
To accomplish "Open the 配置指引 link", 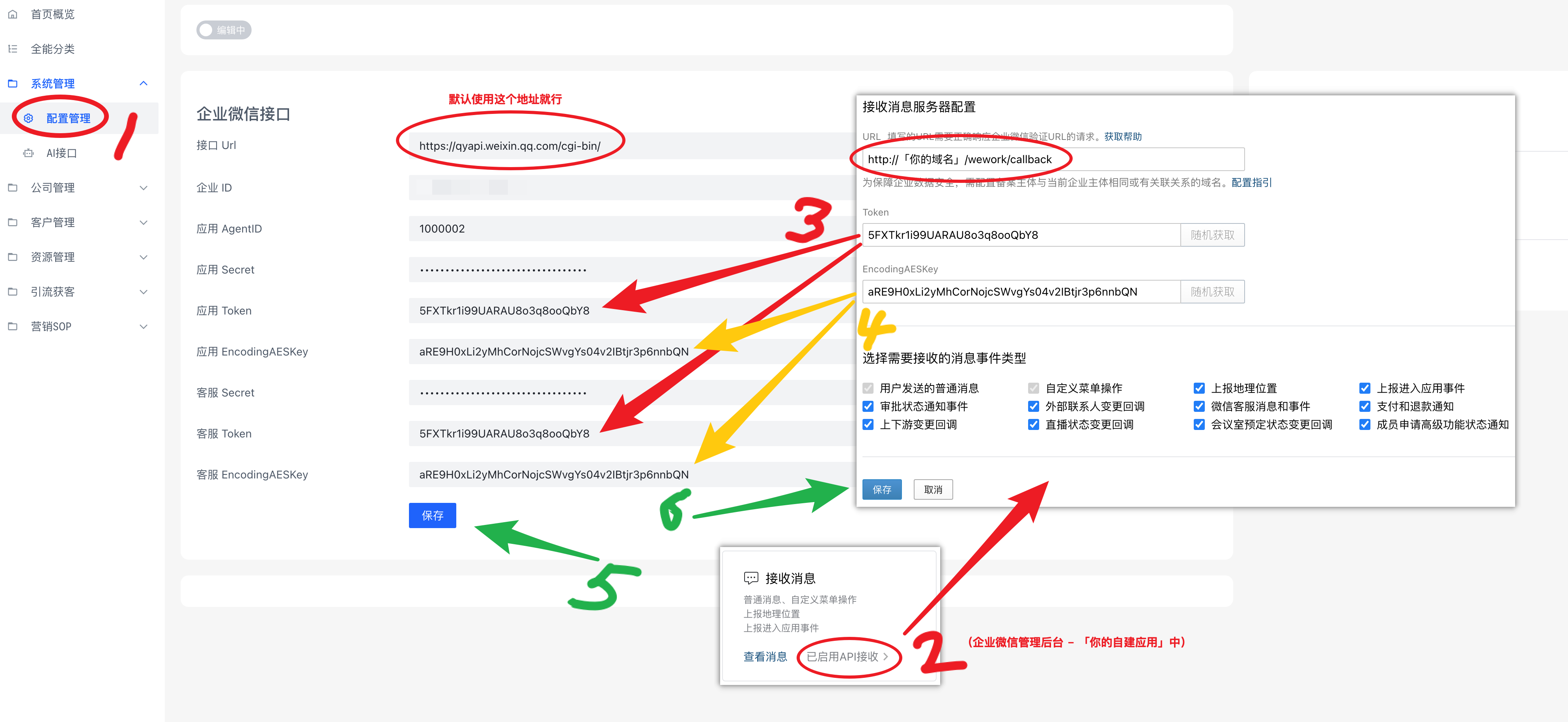I will click(1251, 182).
